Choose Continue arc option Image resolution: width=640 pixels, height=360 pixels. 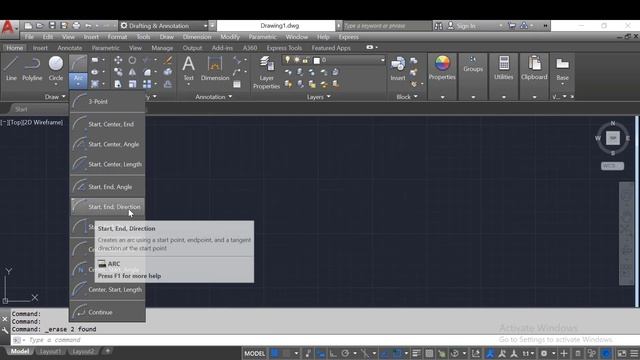(x=107, y=312)
